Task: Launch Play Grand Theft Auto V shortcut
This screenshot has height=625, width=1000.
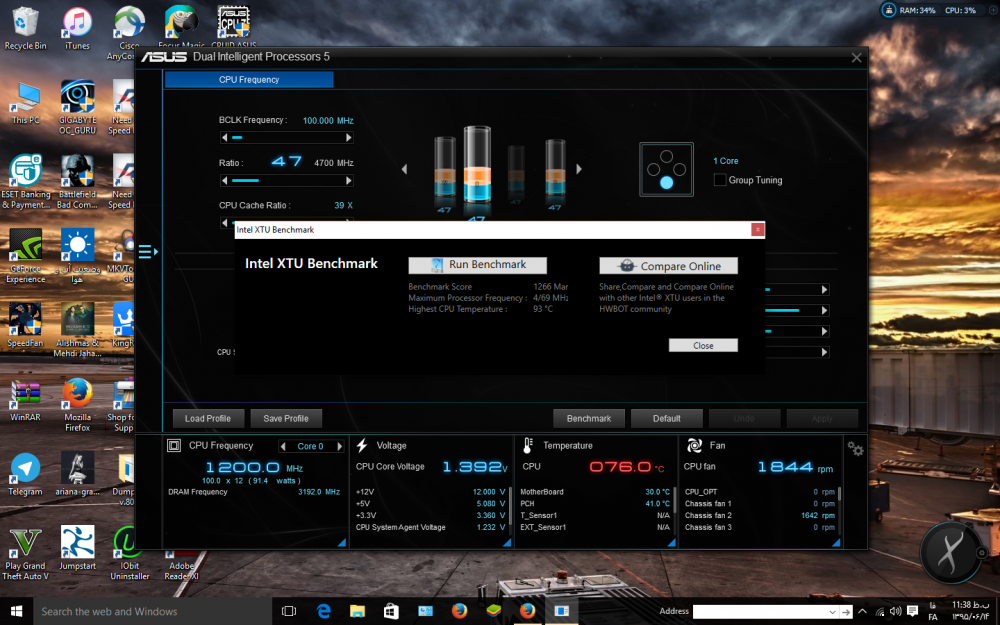Action: point(26,553)
